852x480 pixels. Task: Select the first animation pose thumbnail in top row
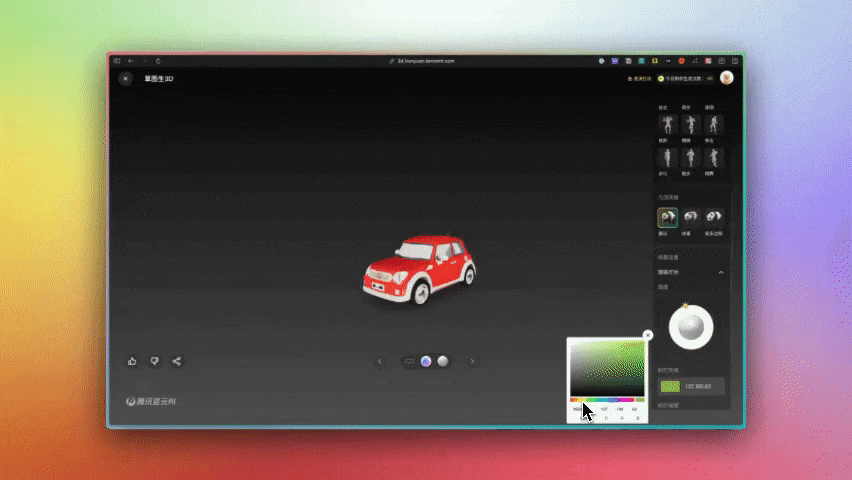click(x=668, y=124)
